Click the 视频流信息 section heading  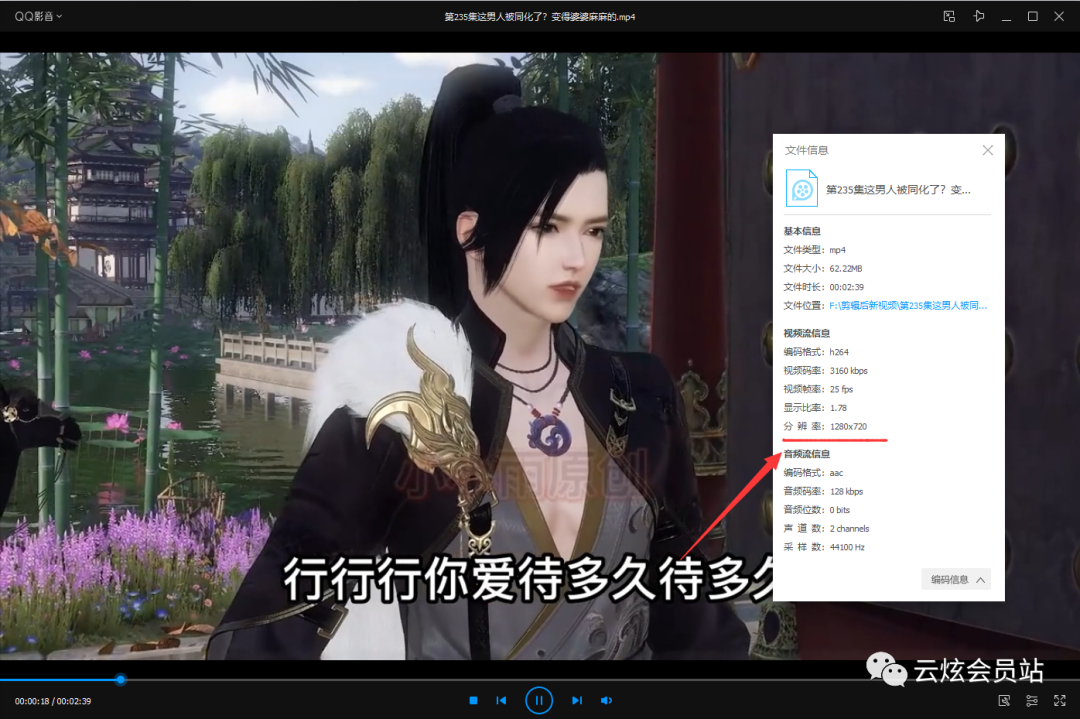click(x=807, y=333)
